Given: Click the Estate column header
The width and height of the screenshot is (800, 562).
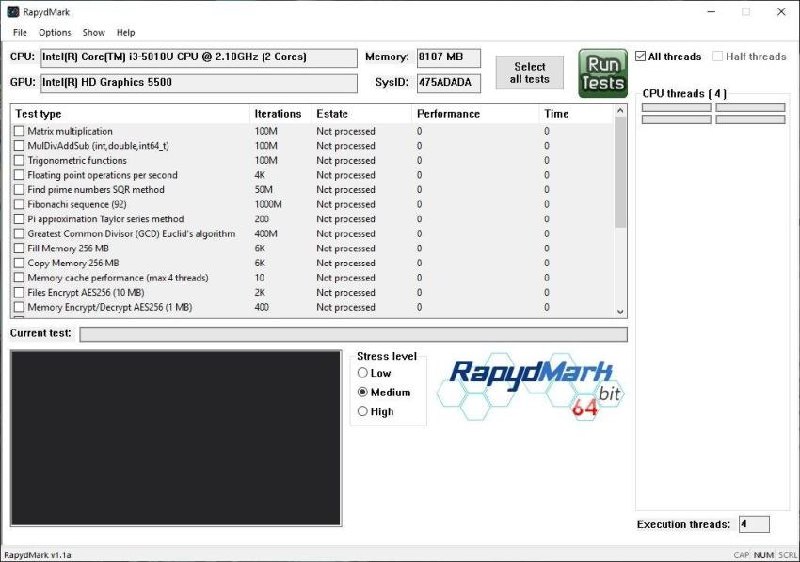Looking at the screenshot, I should tap(361, 114).
